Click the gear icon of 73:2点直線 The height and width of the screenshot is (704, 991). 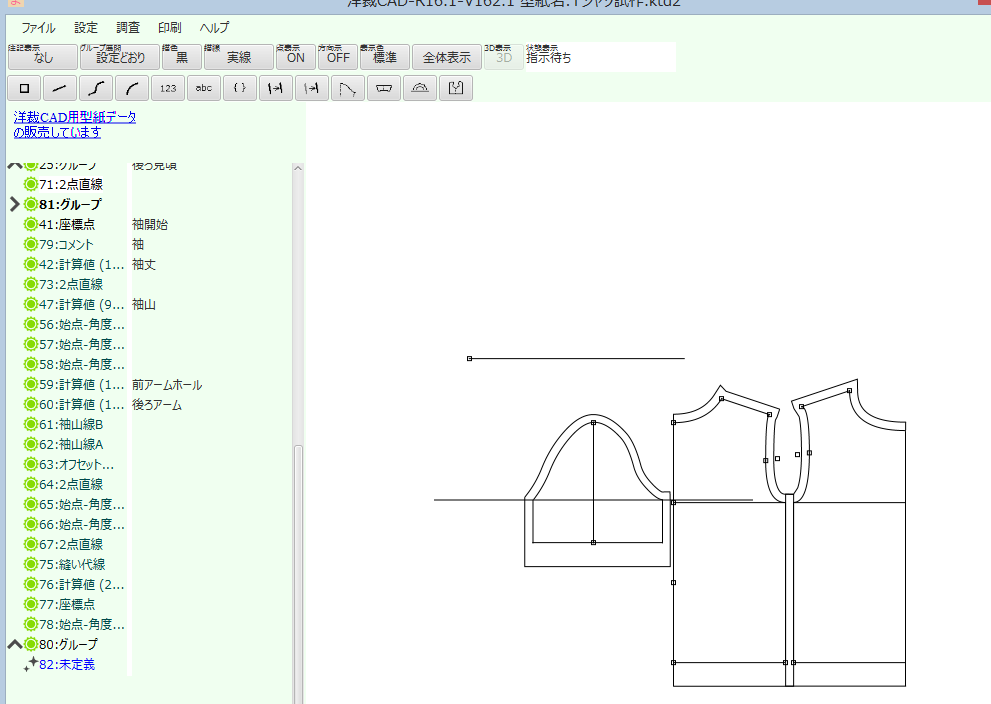click(30, 284)
